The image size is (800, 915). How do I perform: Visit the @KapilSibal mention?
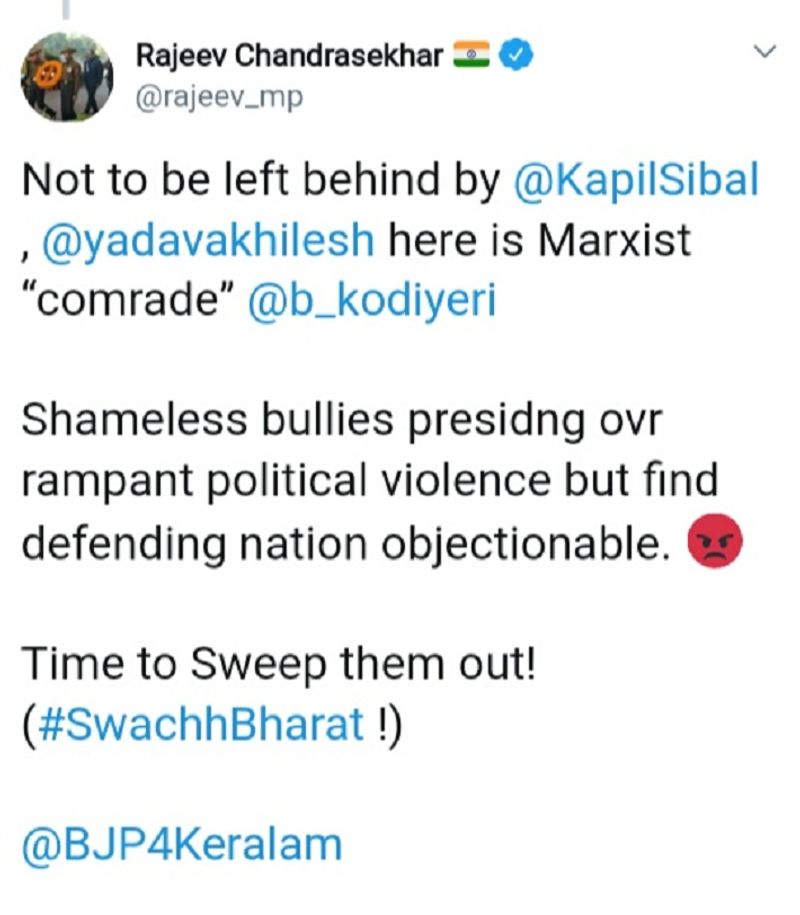(x=635, y=180)
